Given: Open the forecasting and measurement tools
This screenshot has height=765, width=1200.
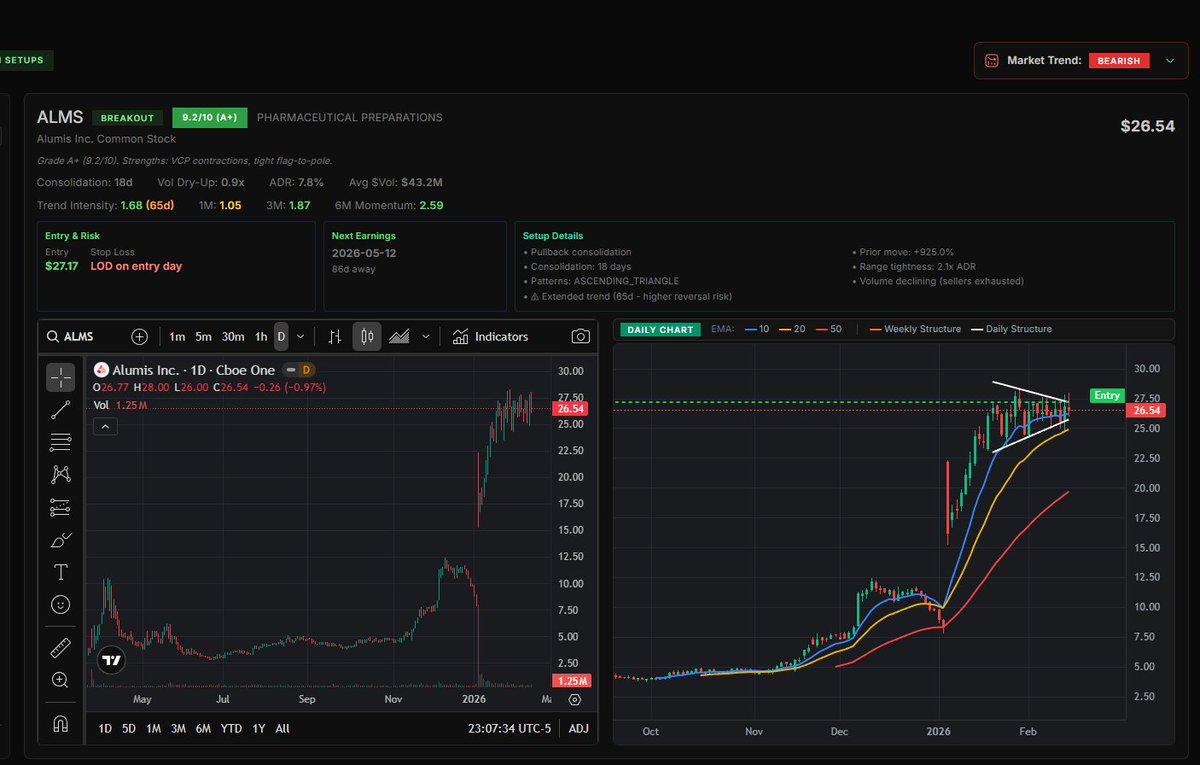Looking at the screenshot, I should pos(60,507).
